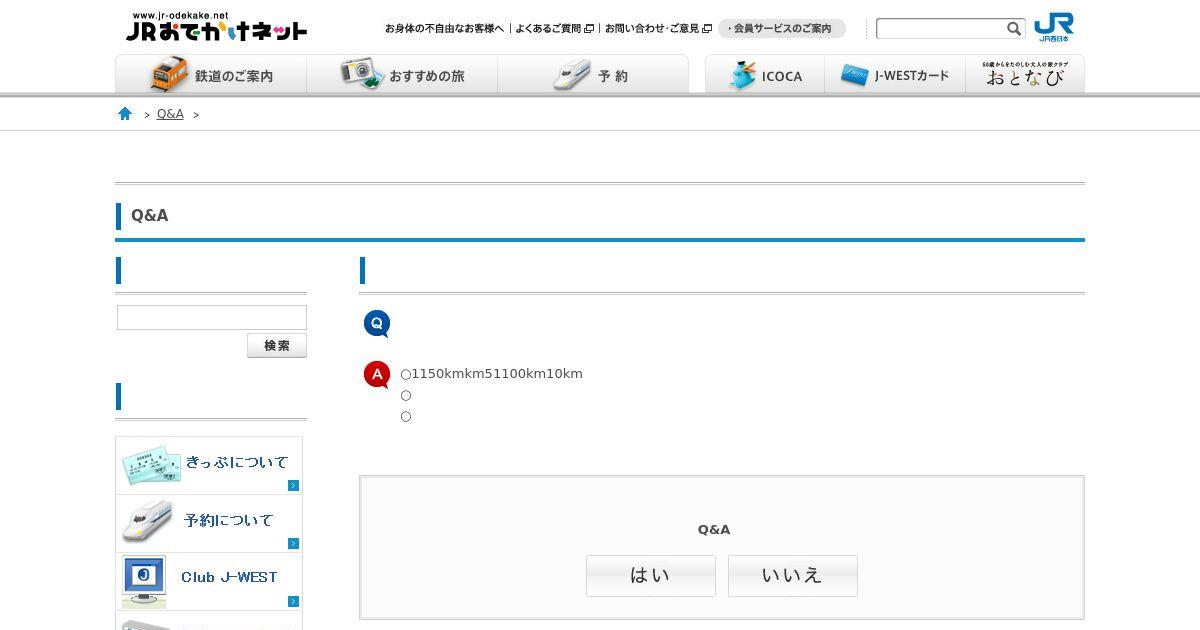Open the おすすめの旅 tab
Screen dimensions: 1200x630
pos(402,75)
